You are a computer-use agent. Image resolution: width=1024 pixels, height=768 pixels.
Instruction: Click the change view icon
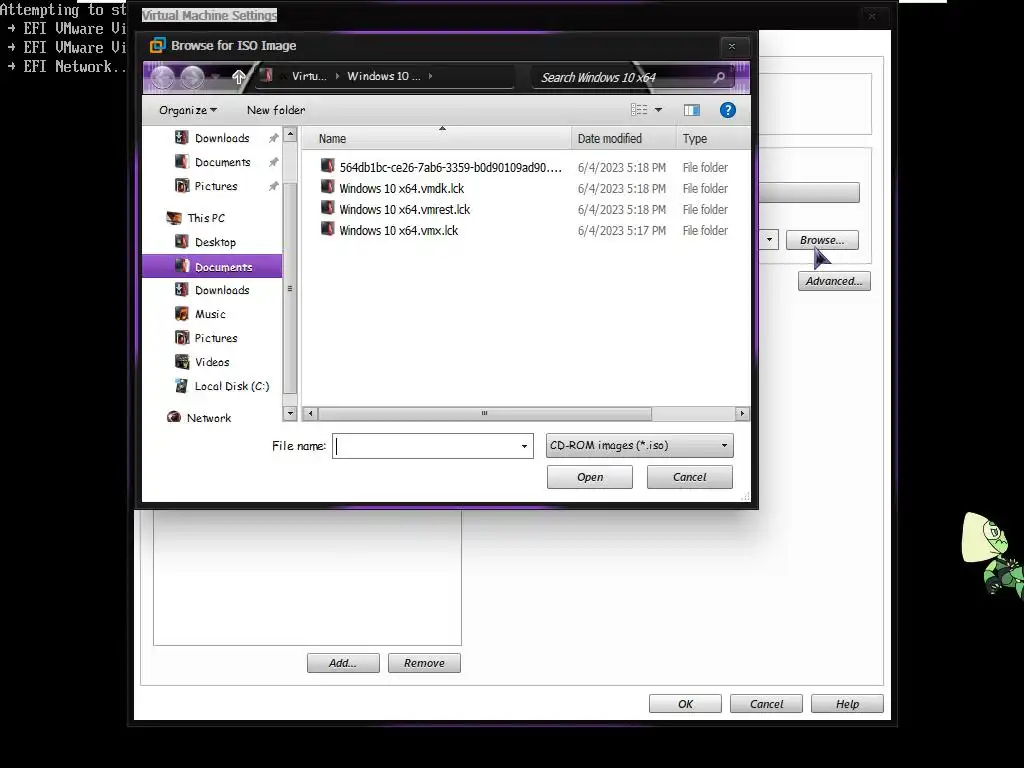click(x=639, y=110)
